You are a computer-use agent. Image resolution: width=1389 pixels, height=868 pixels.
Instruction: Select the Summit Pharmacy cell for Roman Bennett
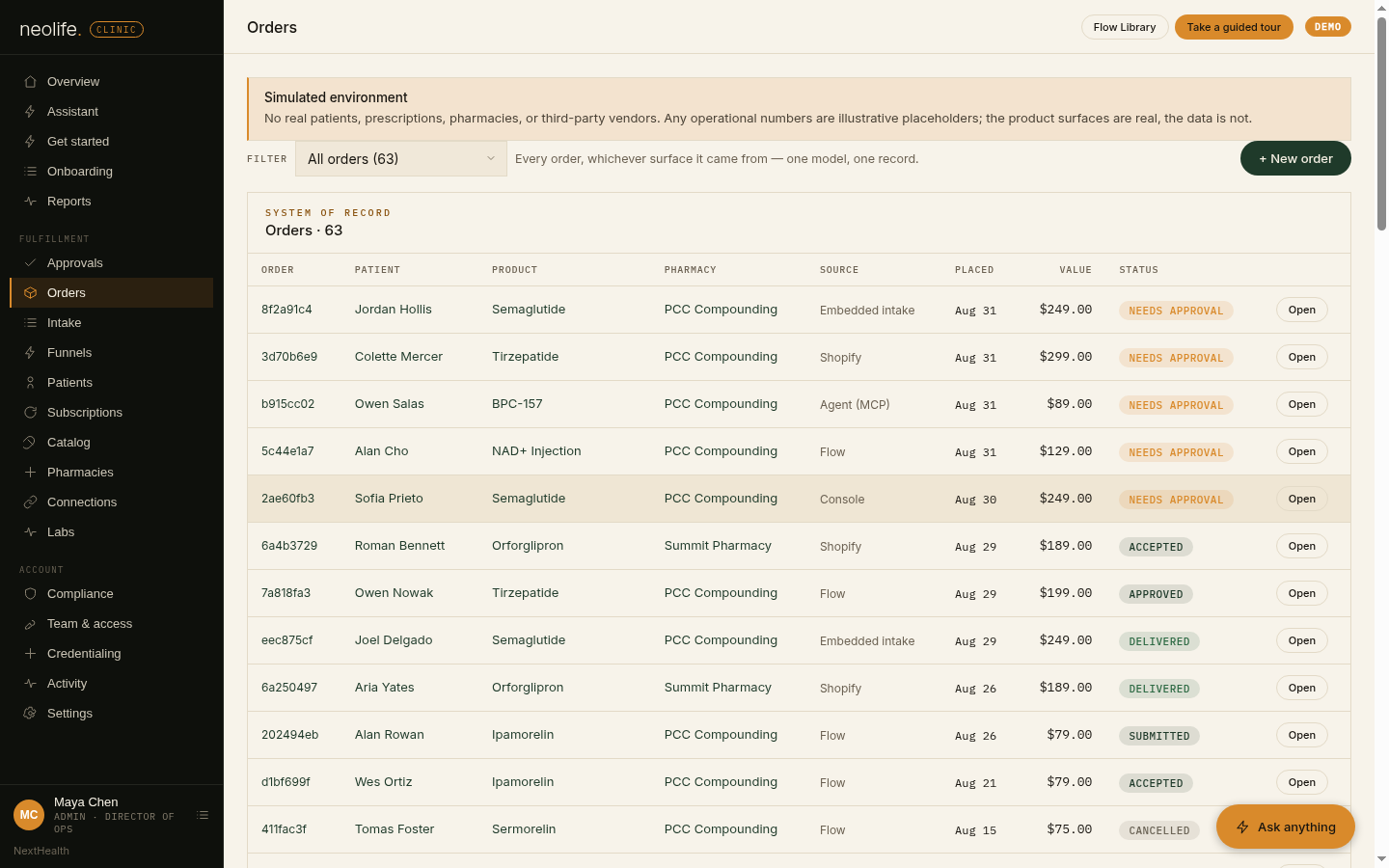[718, 546]
